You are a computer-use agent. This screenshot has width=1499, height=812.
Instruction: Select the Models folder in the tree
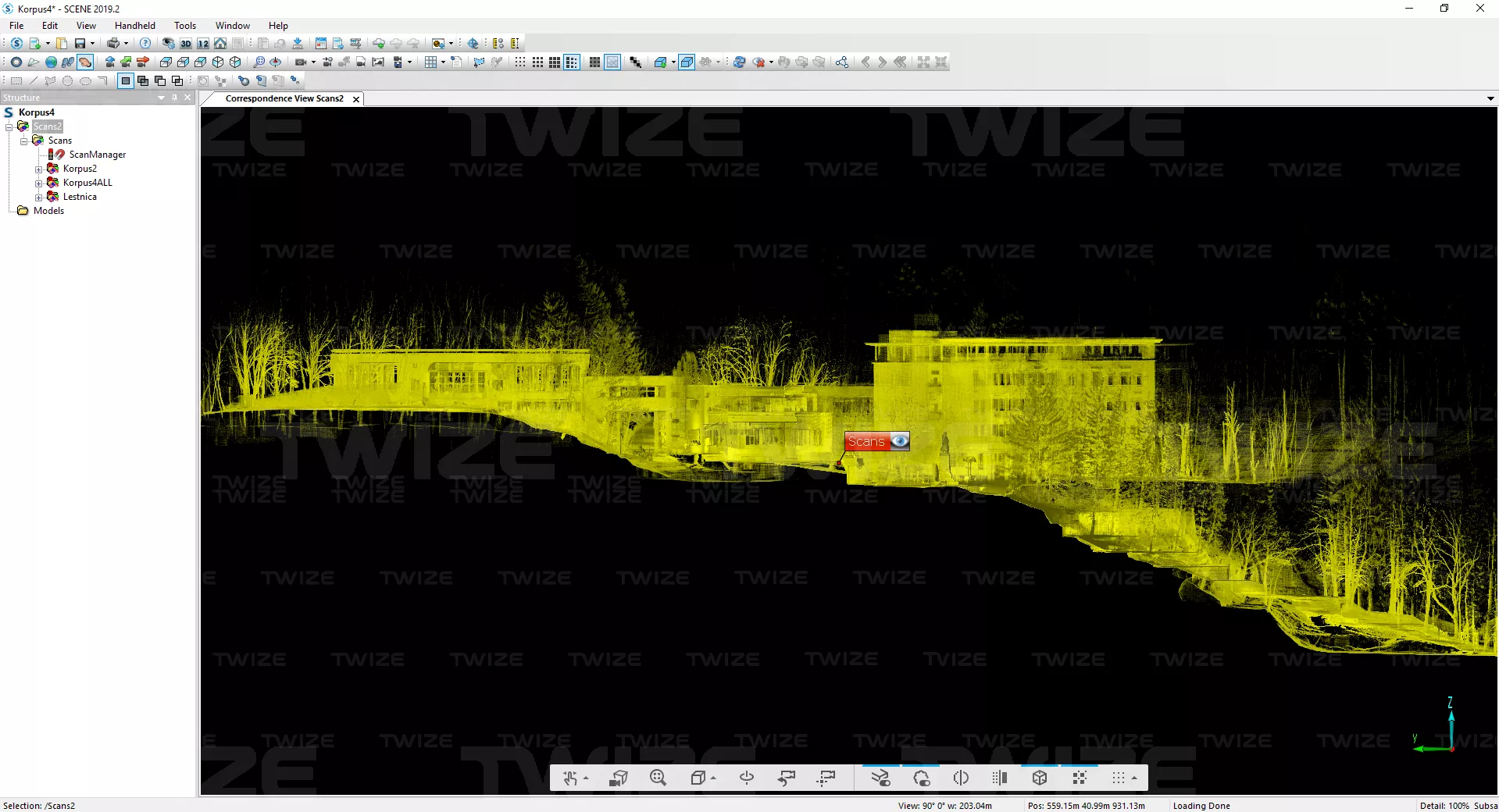(48, 211)
